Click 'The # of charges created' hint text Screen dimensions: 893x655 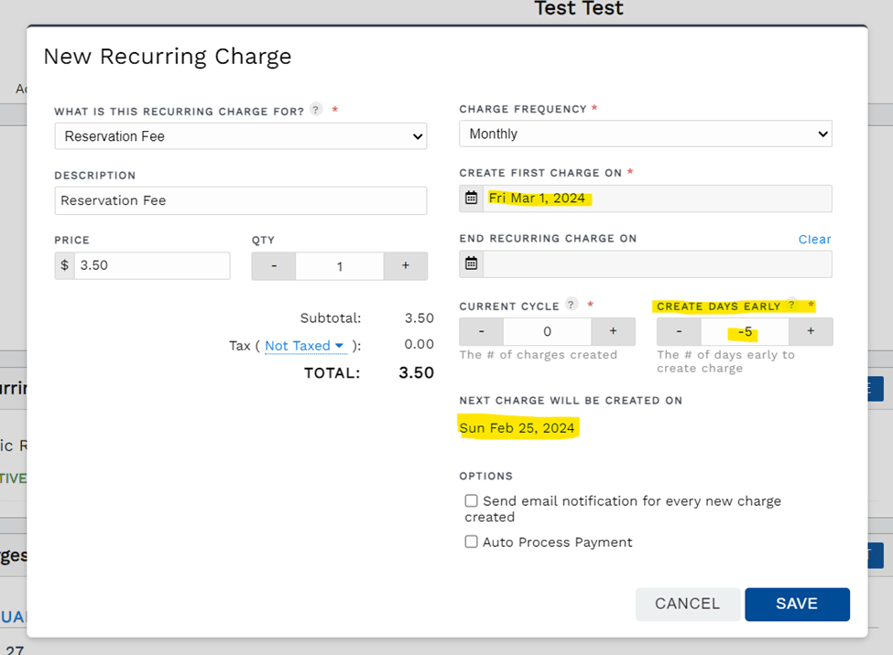pyautogui.click(x=538, y=355)
